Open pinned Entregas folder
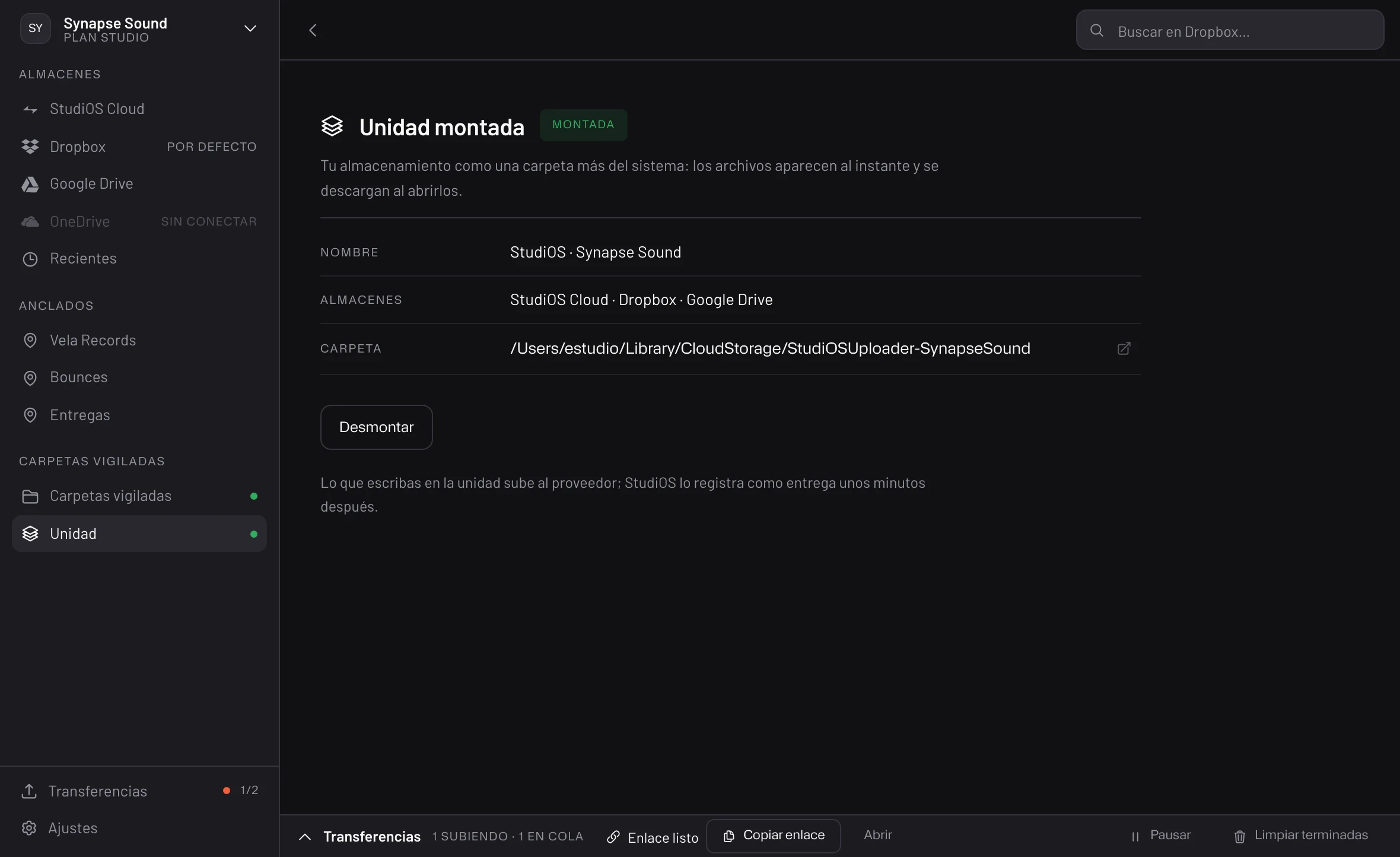The image size is (1400, 857). click(139, 415)
